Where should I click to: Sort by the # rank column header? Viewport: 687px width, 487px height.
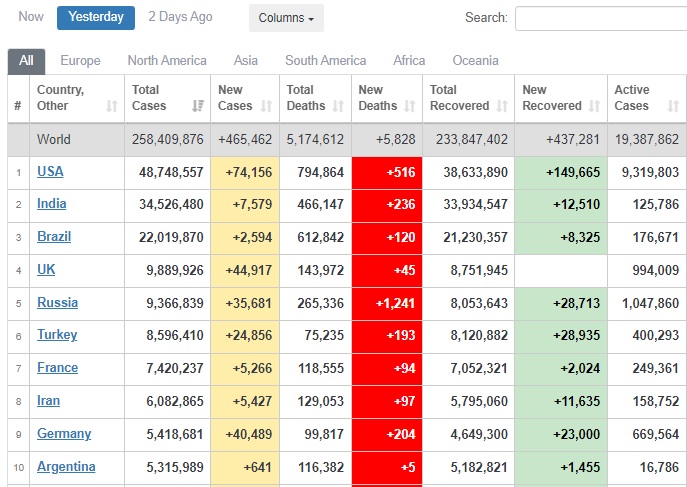coord(18,106)
